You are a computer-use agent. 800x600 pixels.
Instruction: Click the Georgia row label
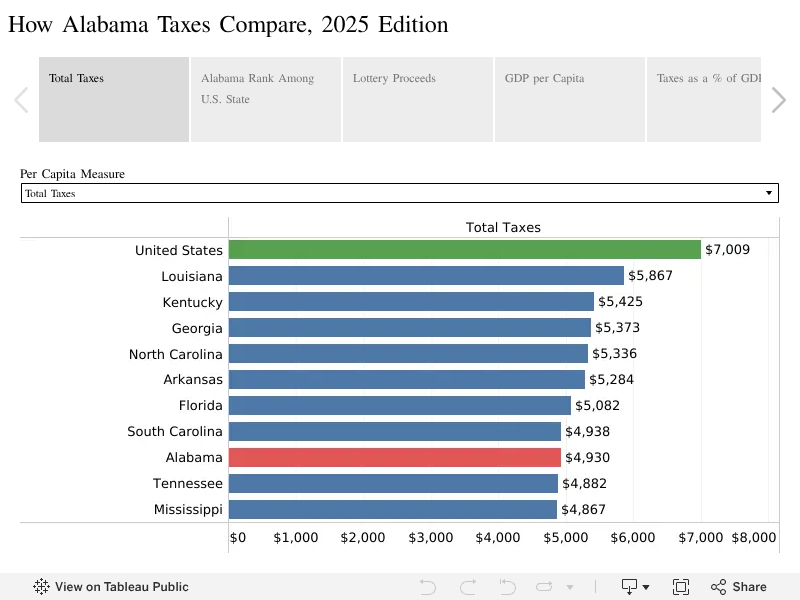[197, 328]
